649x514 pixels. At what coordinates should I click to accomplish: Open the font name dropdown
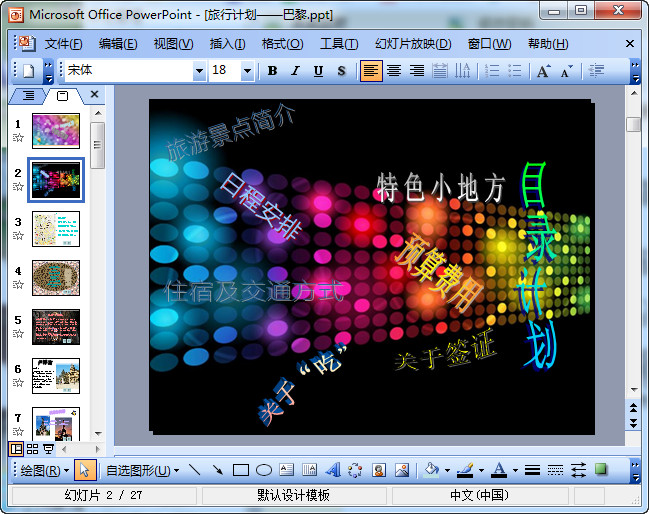(x=199, y=71)
